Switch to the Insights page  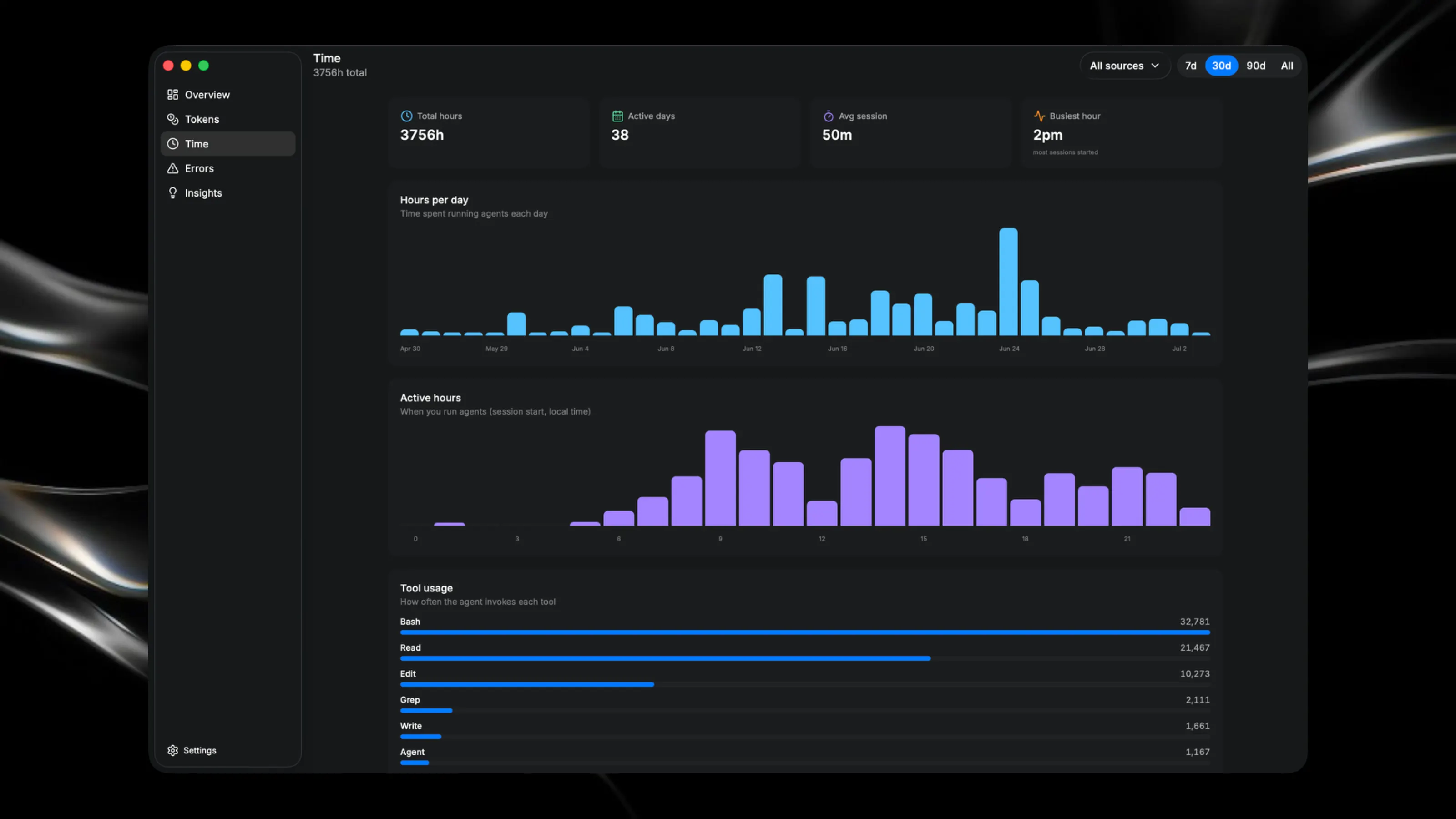click(x=228, y=193)
